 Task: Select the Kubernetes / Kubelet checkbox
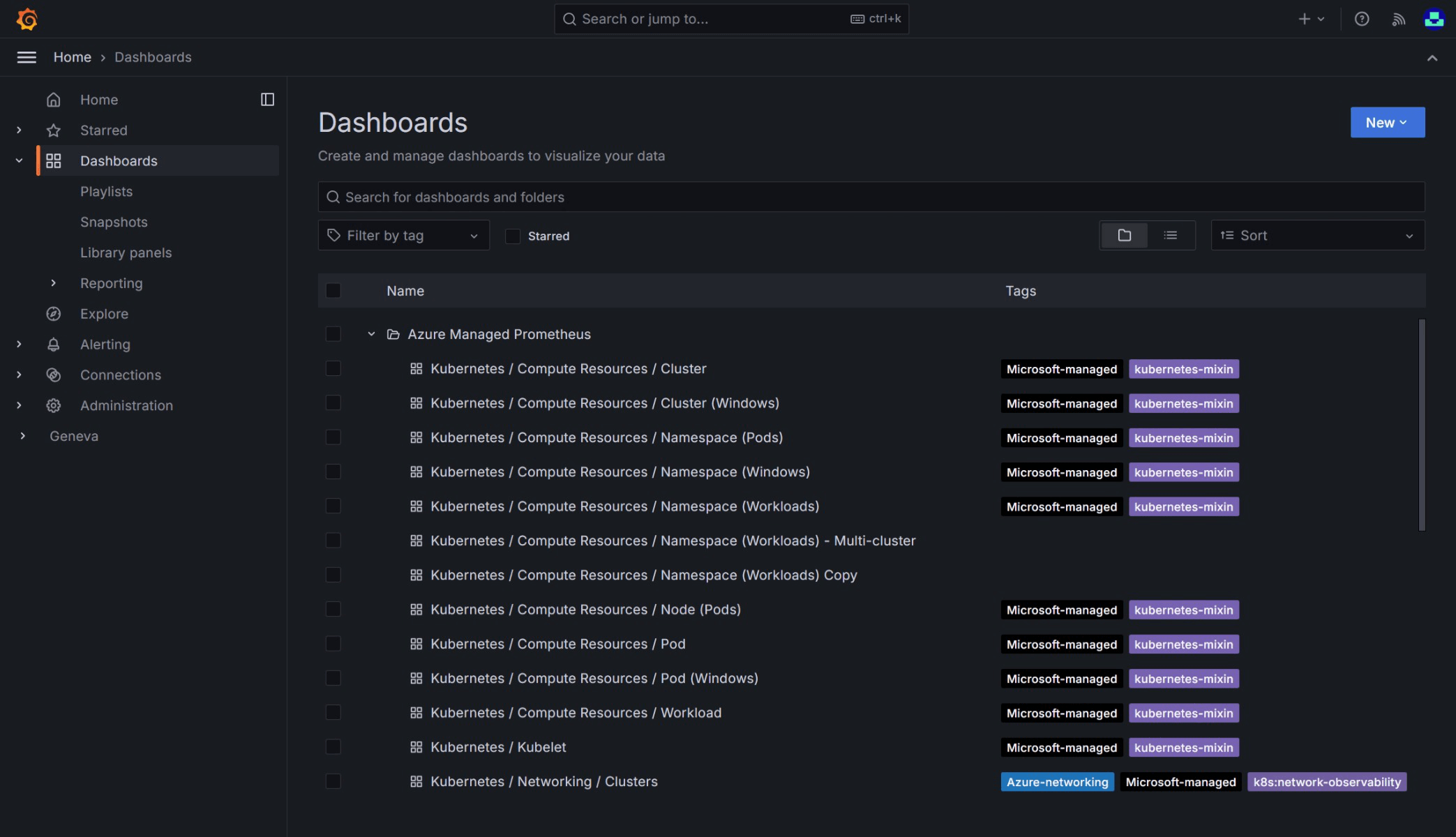click(333, 747)
